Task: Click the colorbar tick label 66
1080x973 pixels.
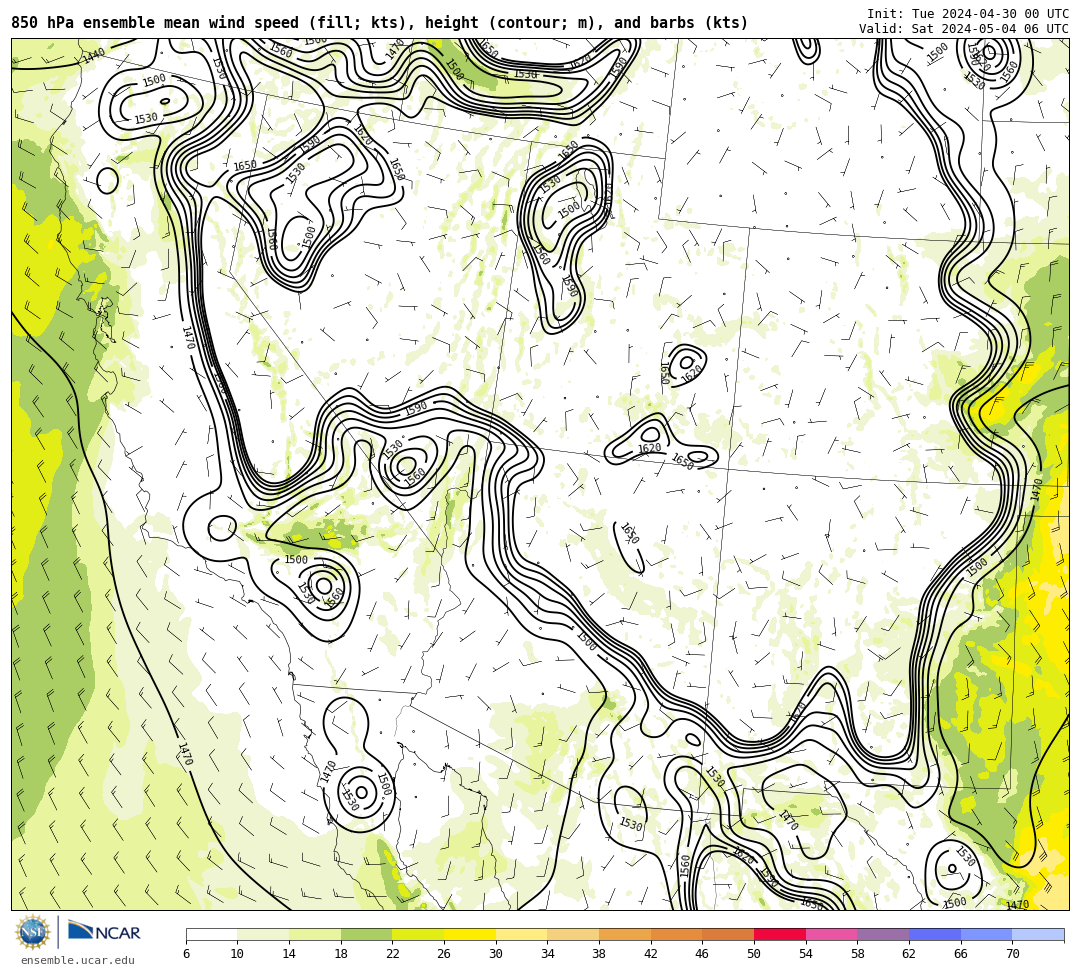Action: click(x=961, y=954)
